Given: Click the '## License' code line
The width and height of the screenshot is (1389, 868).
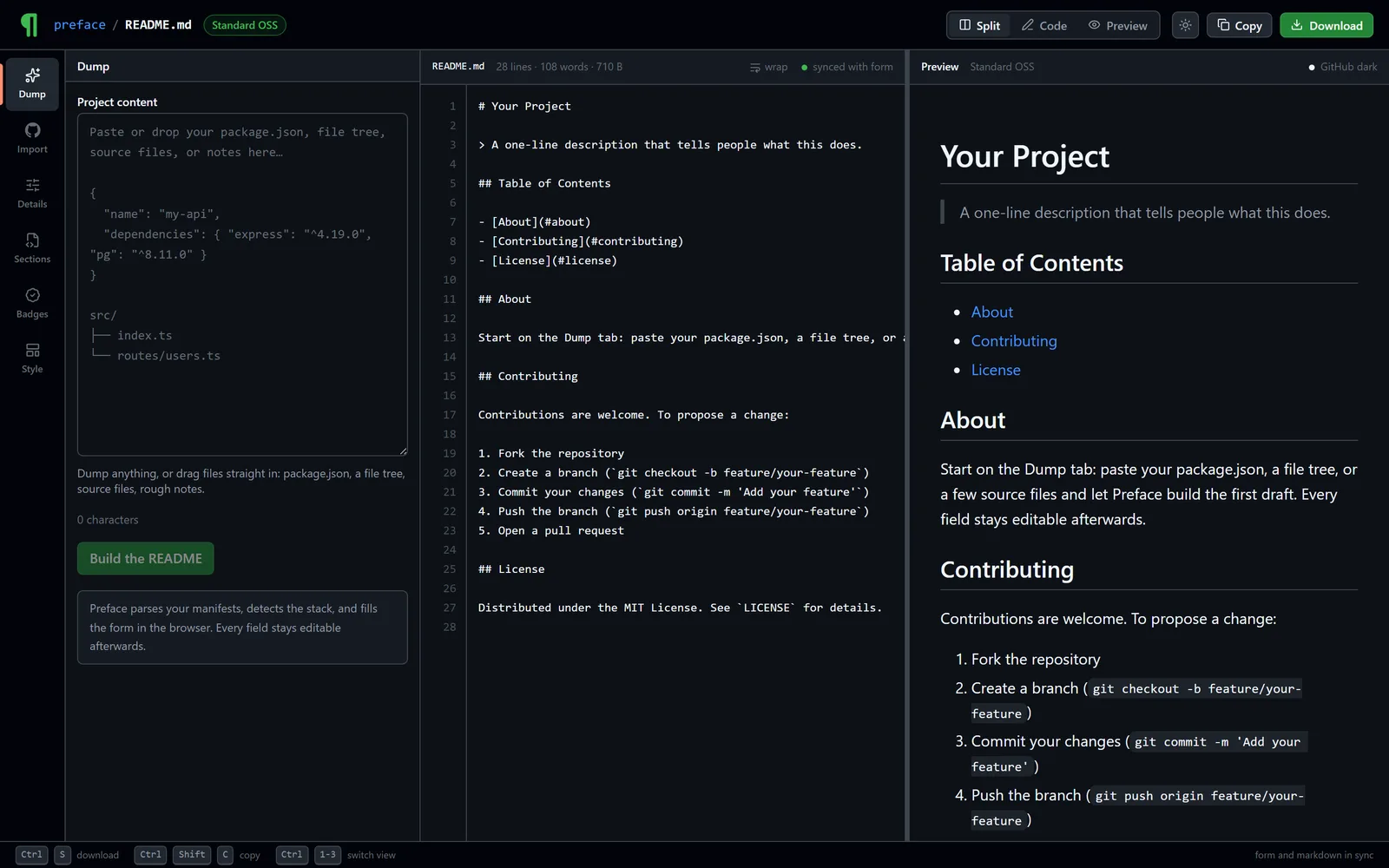Looking at the screenshot, I should point(511,569).
